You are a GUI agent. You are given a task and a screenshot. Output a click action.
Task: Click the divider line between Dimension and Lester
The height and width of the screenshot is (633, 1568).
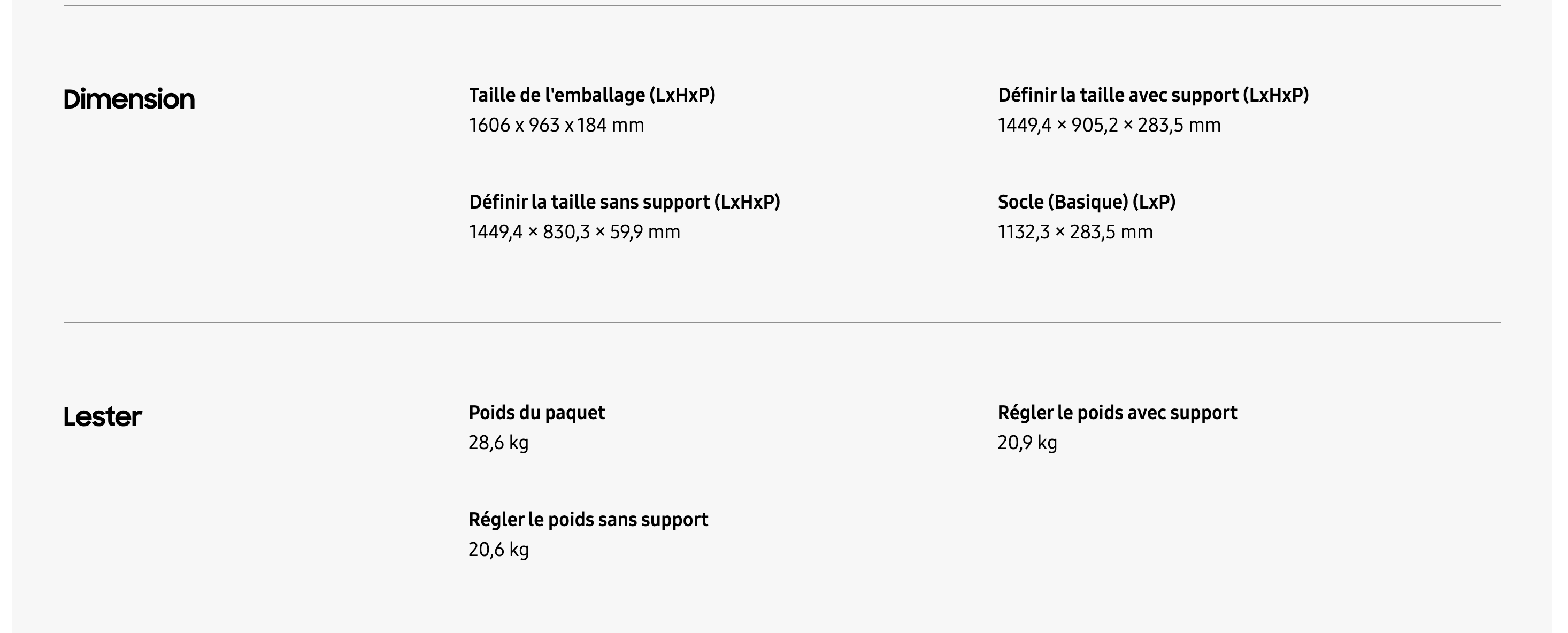[781, 323]
